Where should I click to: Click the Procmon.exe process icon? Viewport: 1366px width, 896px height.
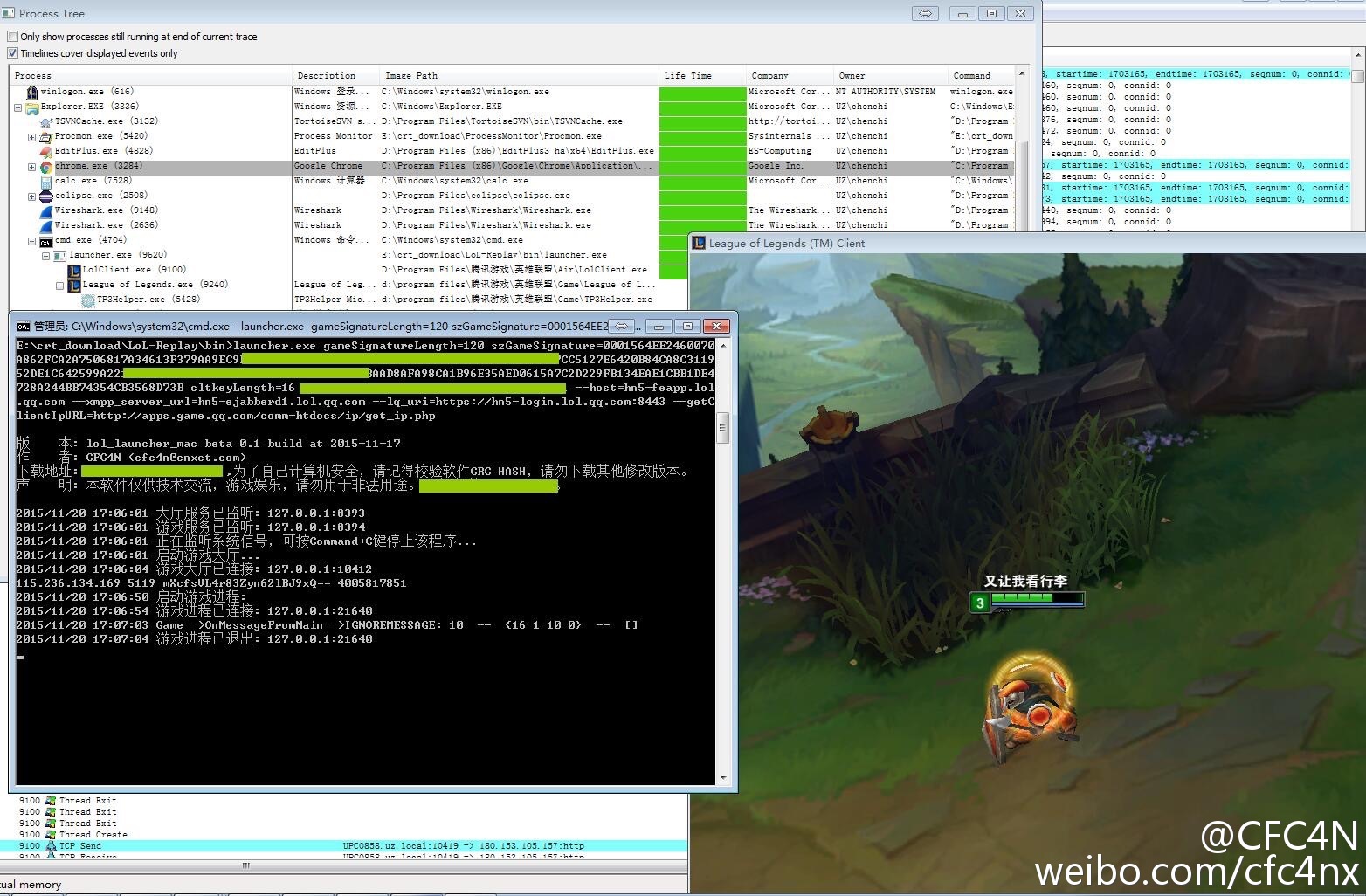[46, 137]
